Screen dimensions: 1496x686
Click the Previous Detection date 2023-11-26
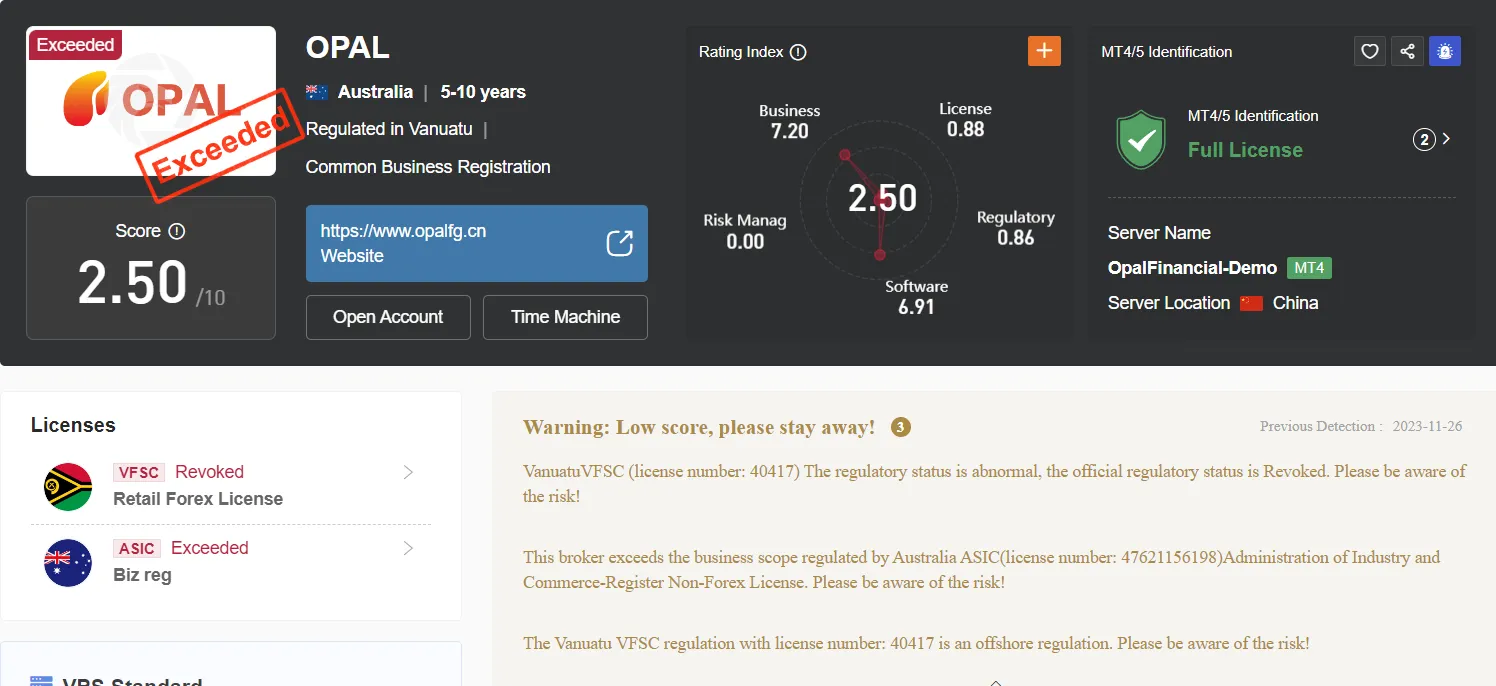pos(1427,426)
